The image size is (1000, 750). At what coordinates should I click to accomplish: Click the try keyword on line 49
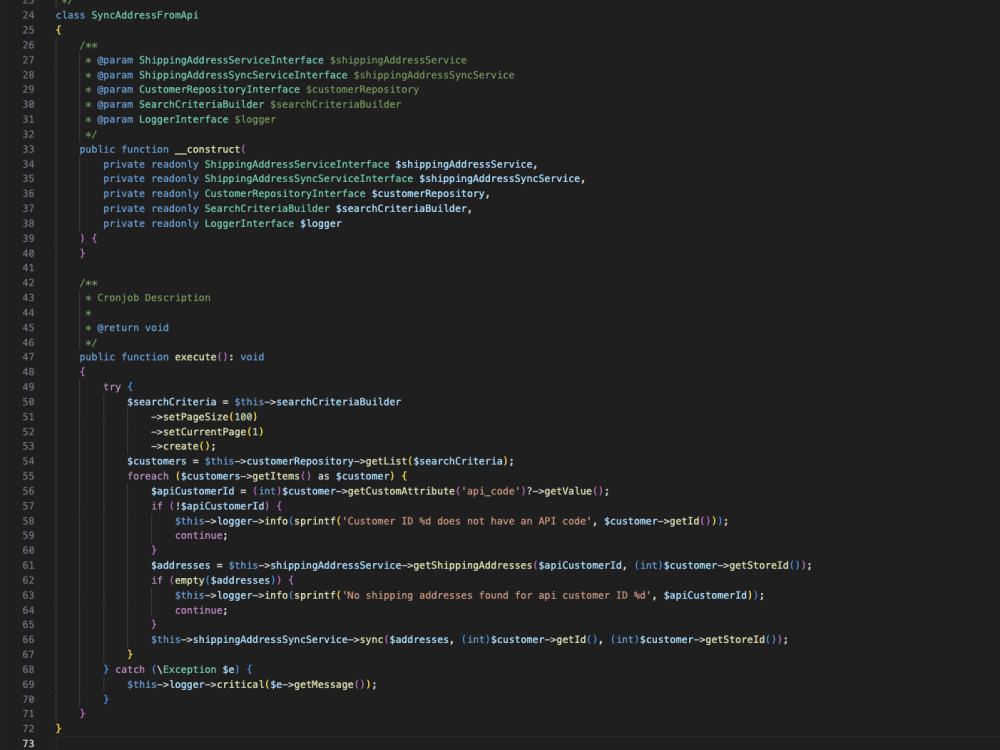click(112, 387)
